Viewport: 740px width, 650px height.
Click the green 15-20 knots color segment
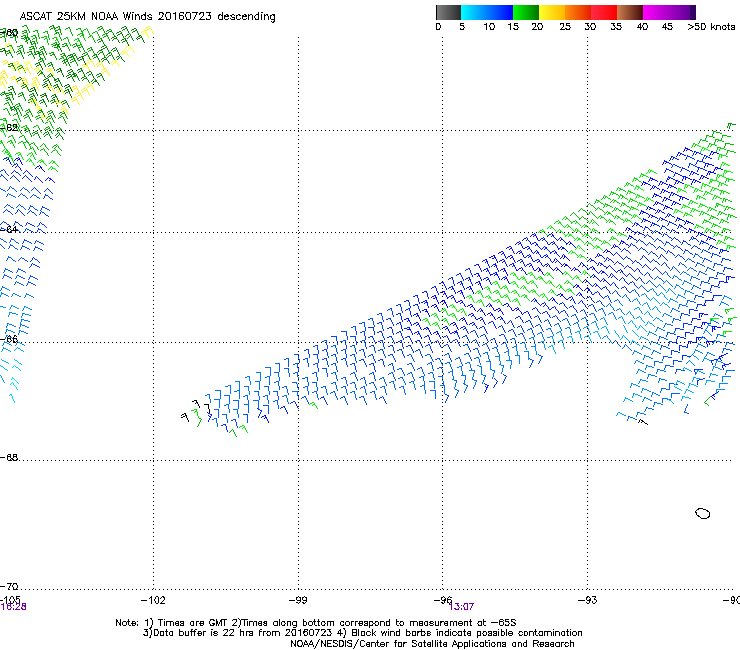coord(526,12)
